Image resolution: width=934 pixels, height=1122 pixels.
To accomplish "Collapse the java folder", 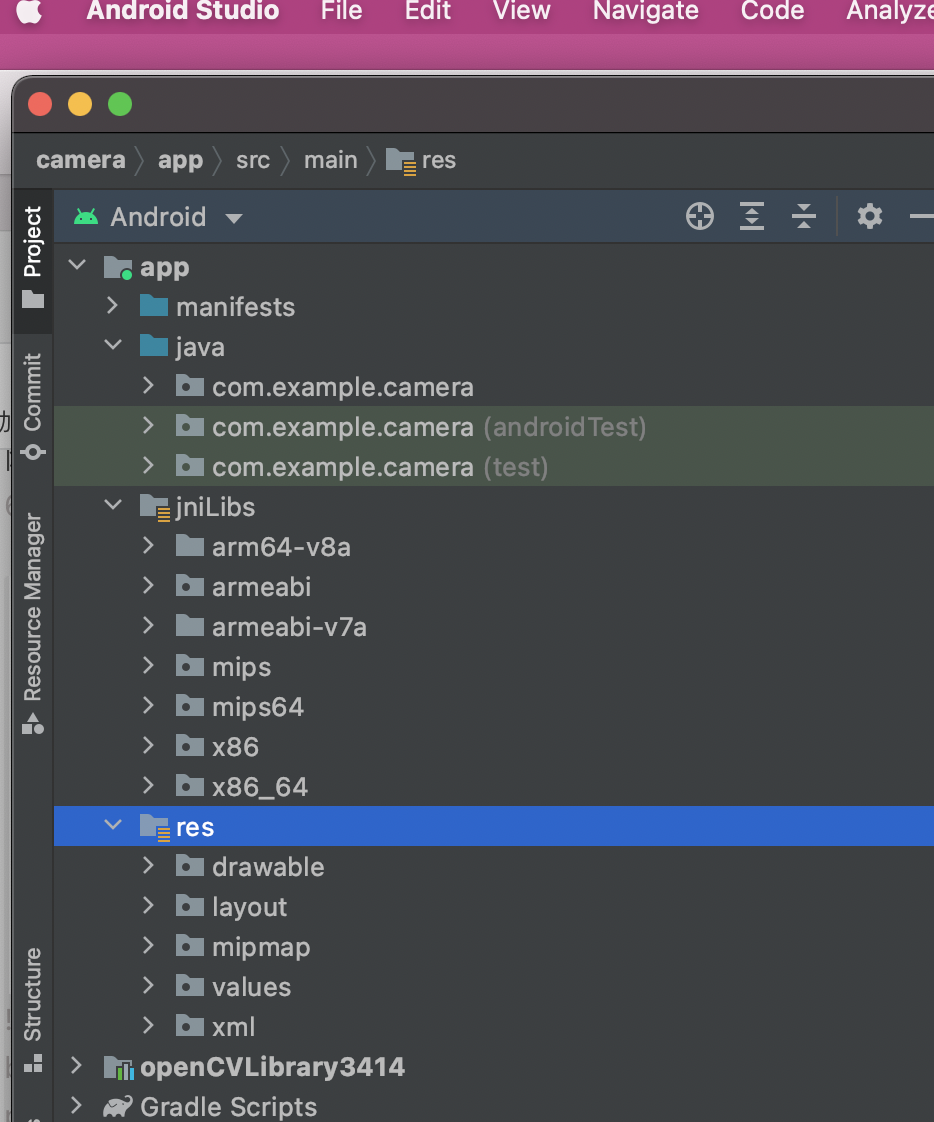I will 113,345.
